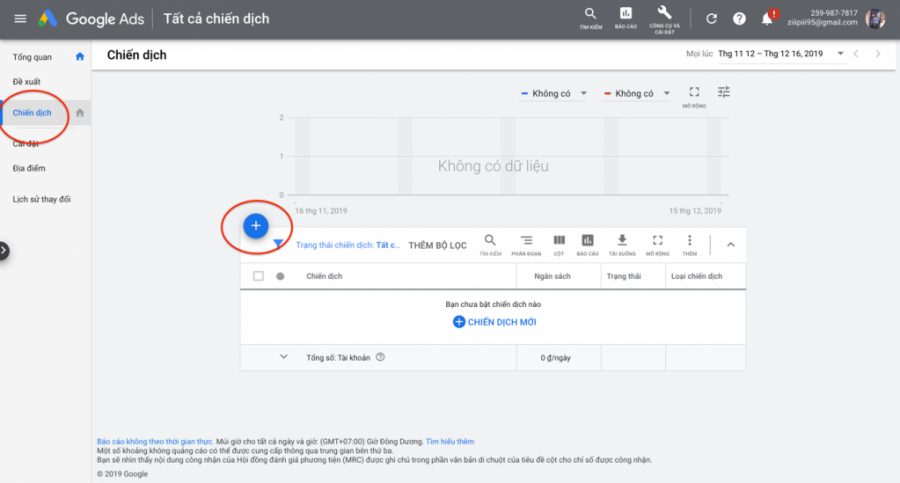Open the chart adjust settings sliders icon

click(x=724, y=92)
